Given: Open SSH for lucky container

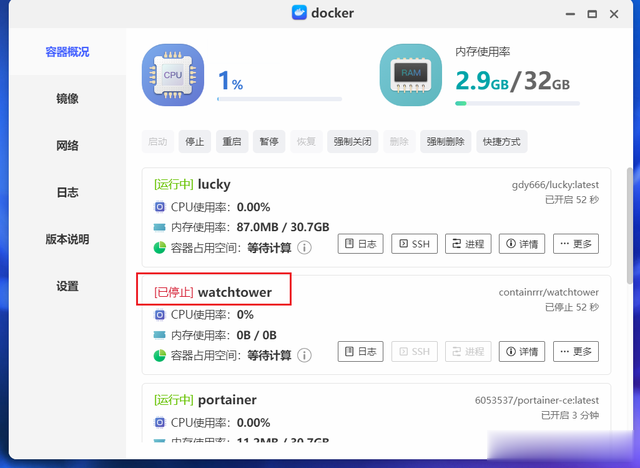Looking at the screenshot, I should tap(414, 244).
